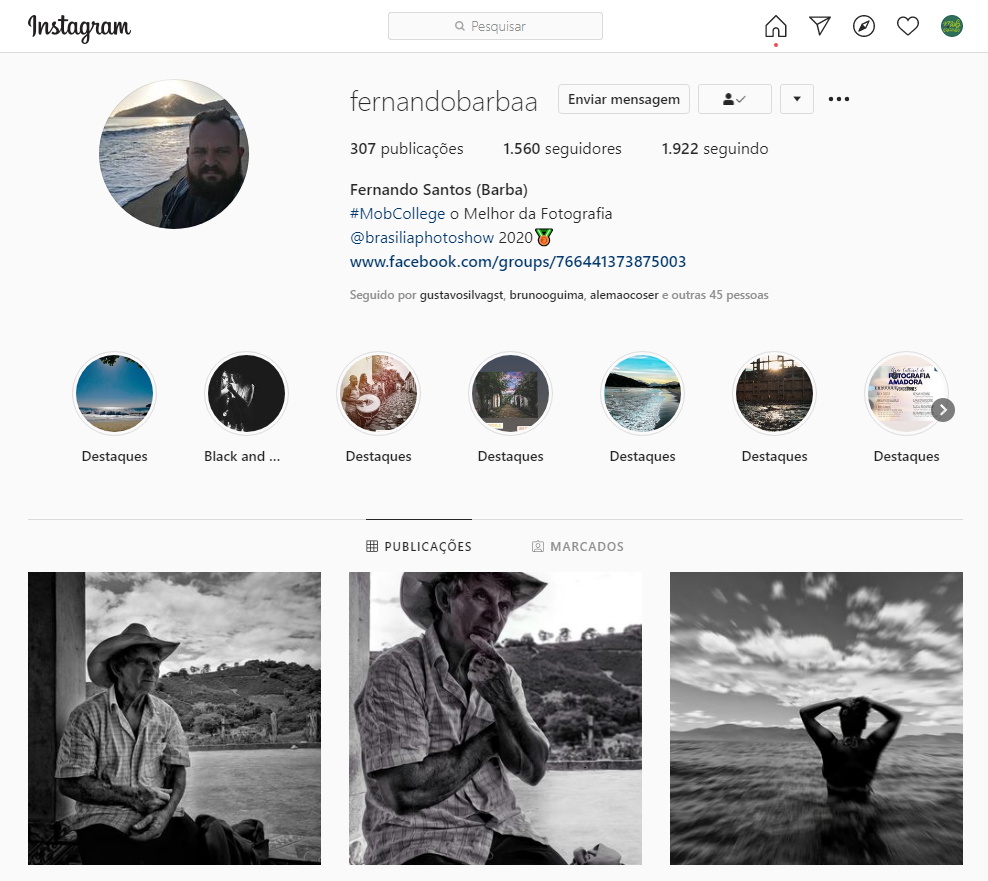Click the Instagram logo
Viewport: 988px width, 881px height.
click(79, 27)
